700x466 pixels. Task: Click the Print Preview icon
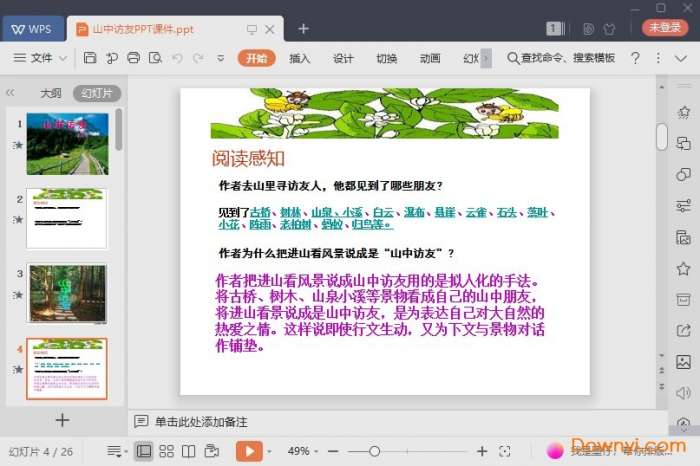click(x=155, y=58)
